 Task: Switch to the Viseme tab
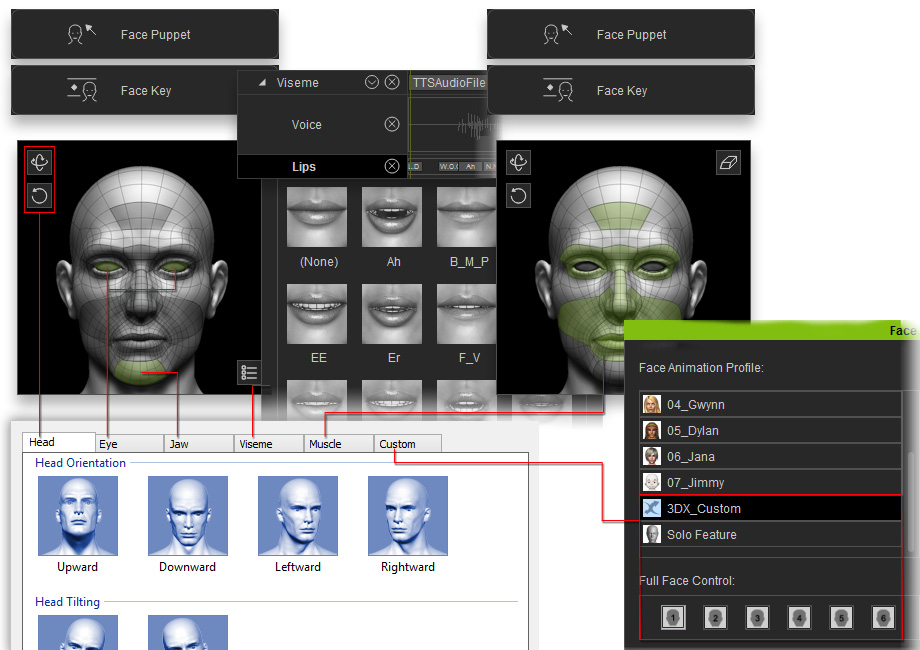click(269, 444)
